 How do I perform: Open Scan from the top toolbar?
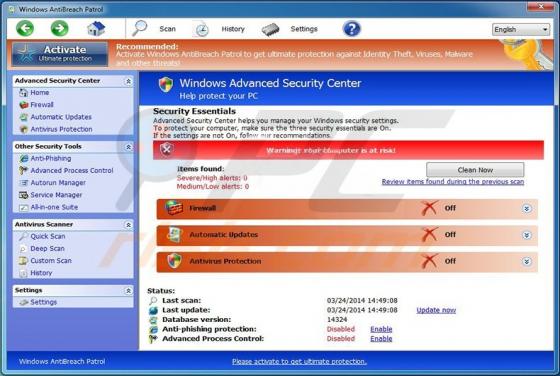click(x=167, y=29)
